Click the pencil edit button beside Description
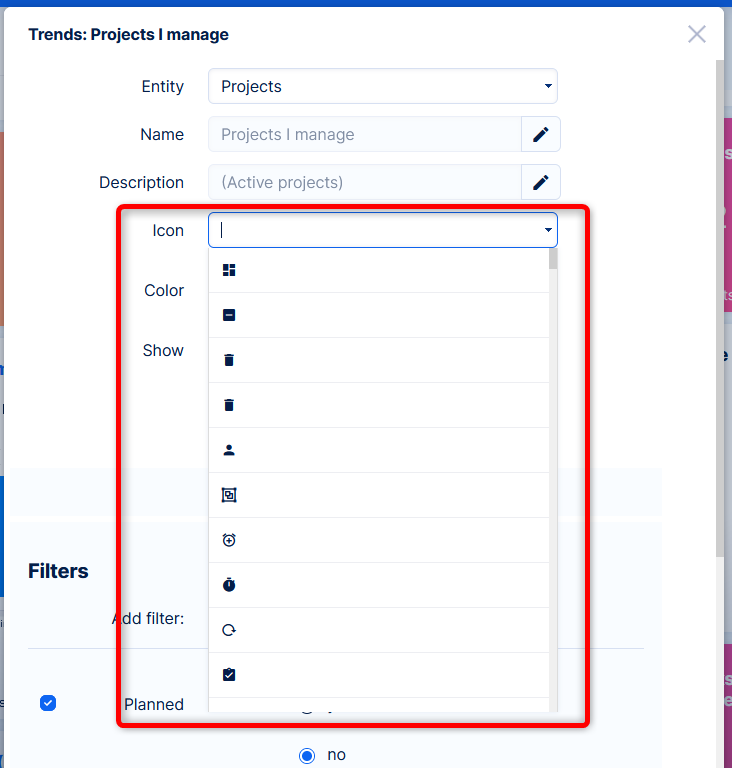Image resolution: width=732 pixels, height=768 pixels. [x=541, y=182]
